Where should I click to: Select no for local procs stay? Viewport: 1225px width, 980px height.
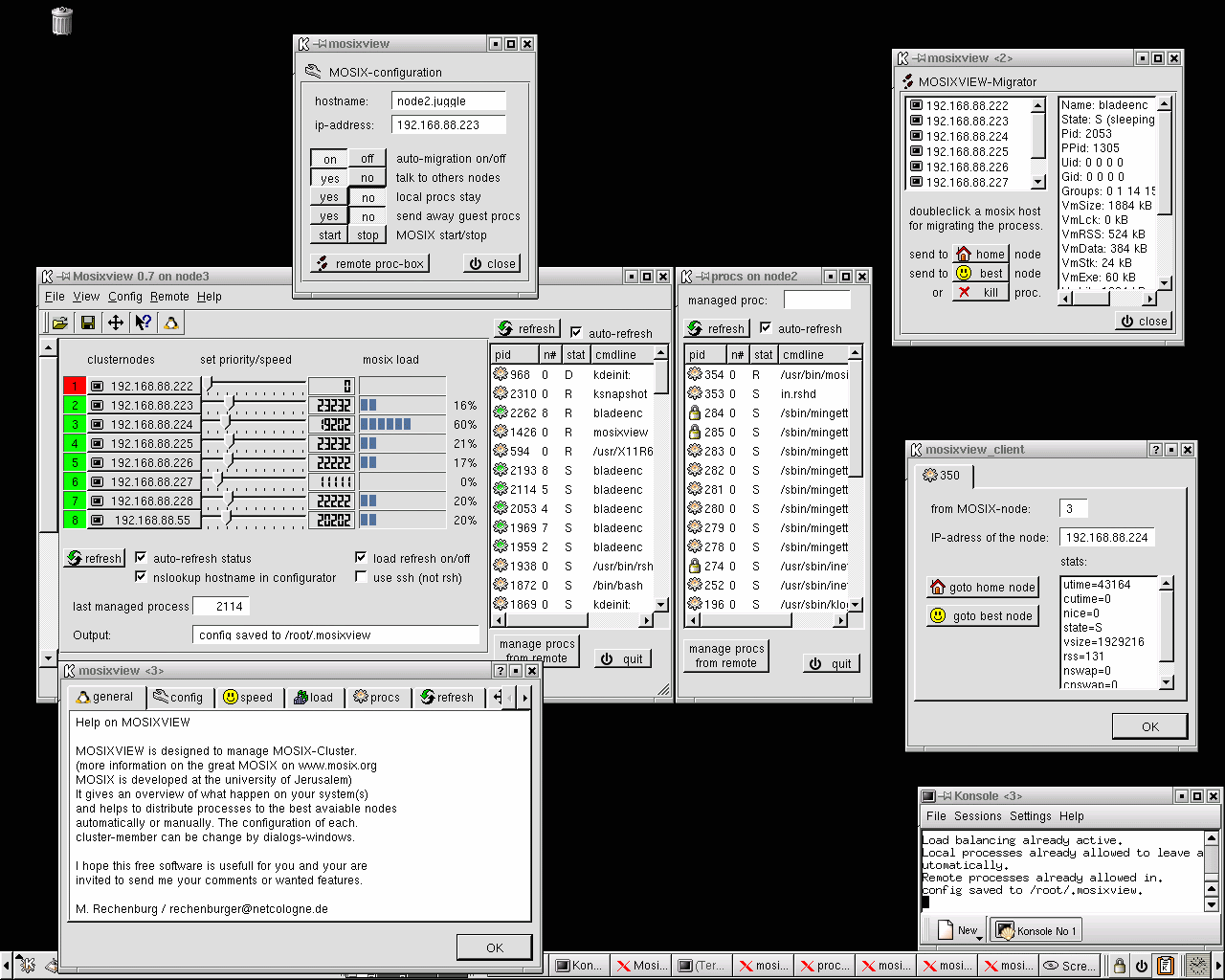coord(367,197)
